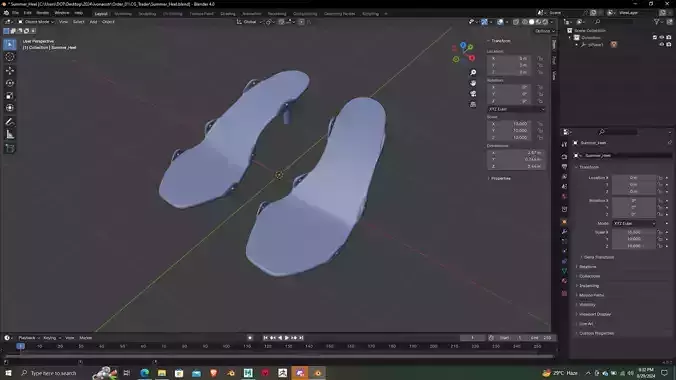Jump to the timeline end frame
676x380 pixels.
301,338
